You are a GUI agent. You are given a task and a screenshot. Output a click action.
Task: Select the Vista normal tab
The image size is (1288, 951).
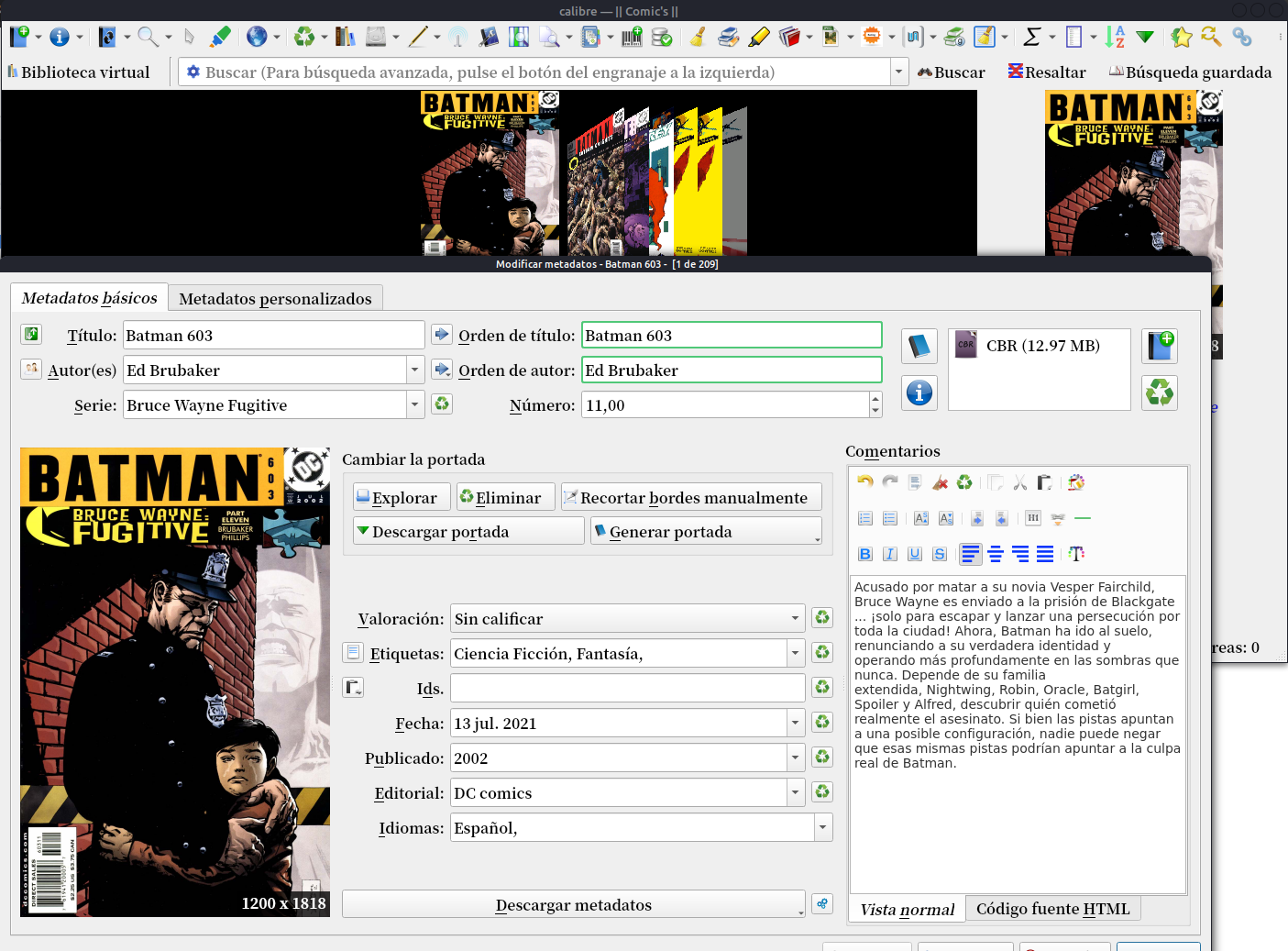pyautogui.click(x=908, y=909)
